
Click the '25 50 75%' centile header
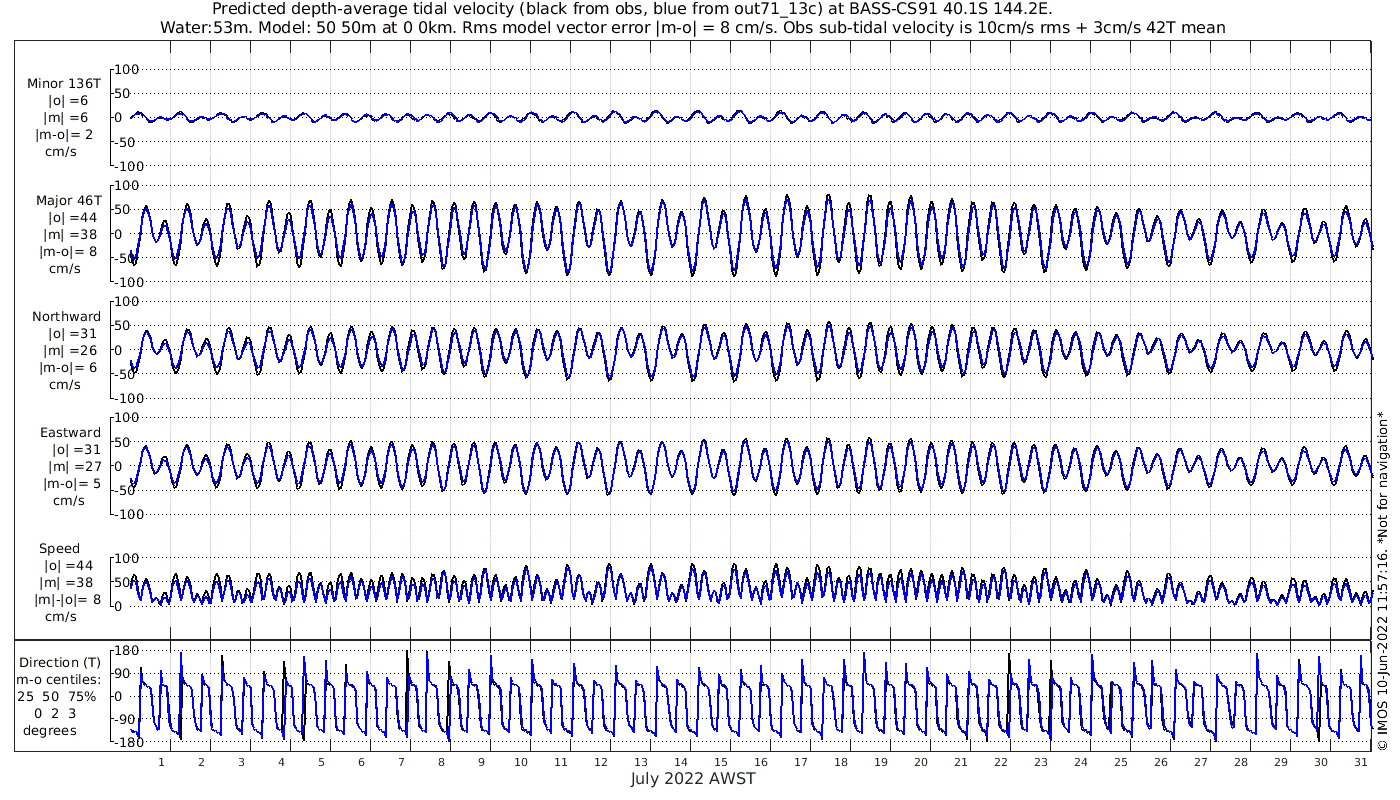click(x=57, y=696)
